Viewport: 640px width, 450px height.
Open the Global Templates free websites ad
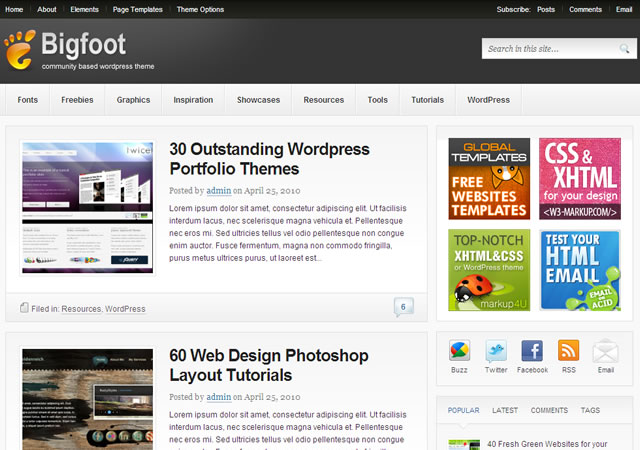tap(489, 179)
